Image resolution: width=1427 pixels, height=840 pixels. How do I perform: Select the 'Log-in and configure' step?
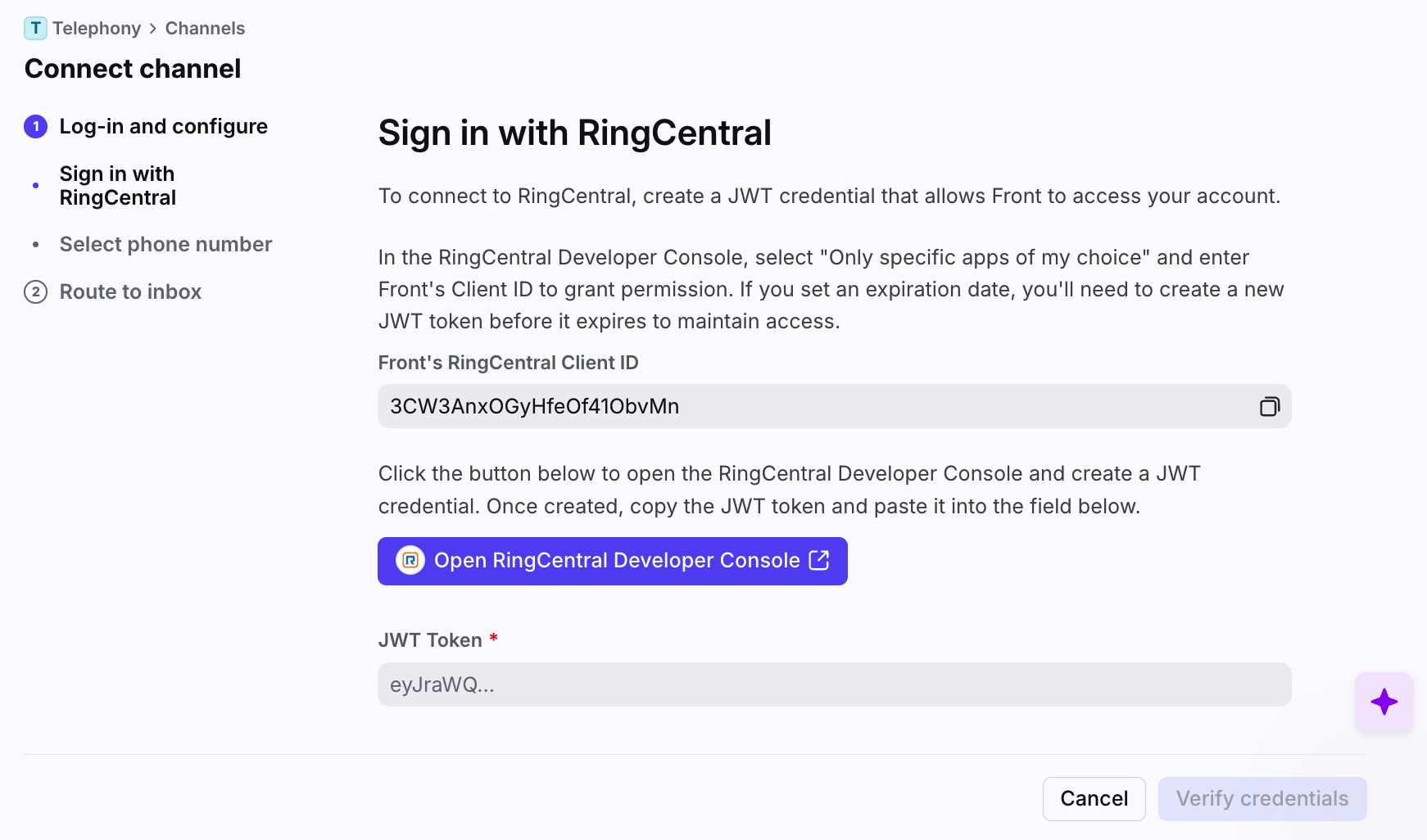[x=163, y=127]
